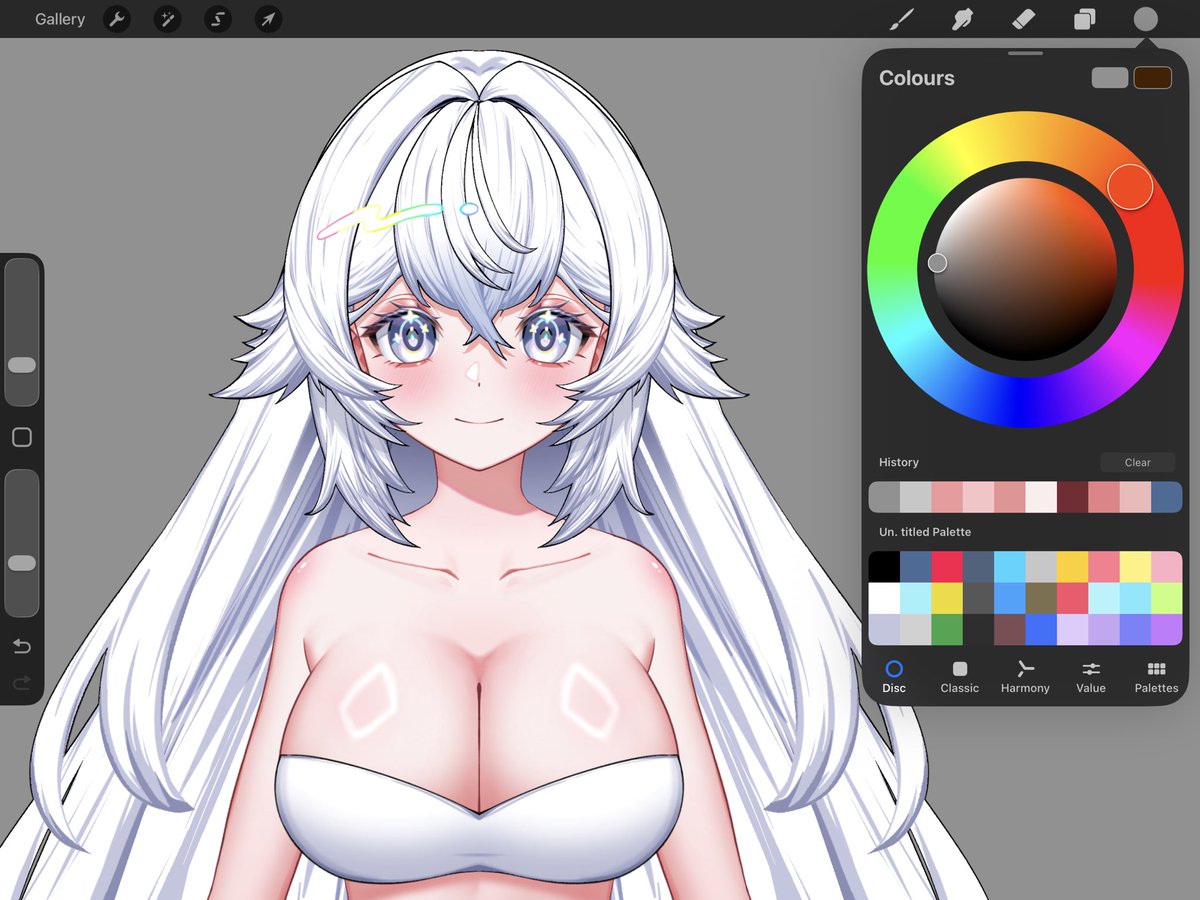Open the Selection tool
Viewport: 1200px width, 900px height.
point(217,19)
